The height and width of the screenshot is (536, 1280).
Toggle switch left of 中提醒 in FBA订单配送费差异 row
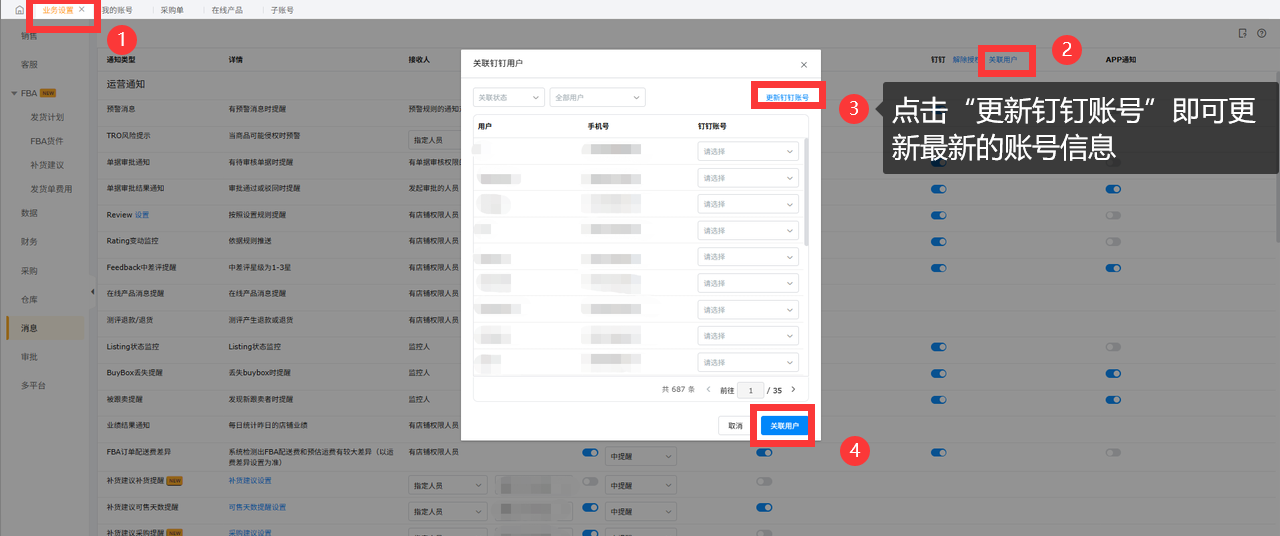(x=590, y=452)
